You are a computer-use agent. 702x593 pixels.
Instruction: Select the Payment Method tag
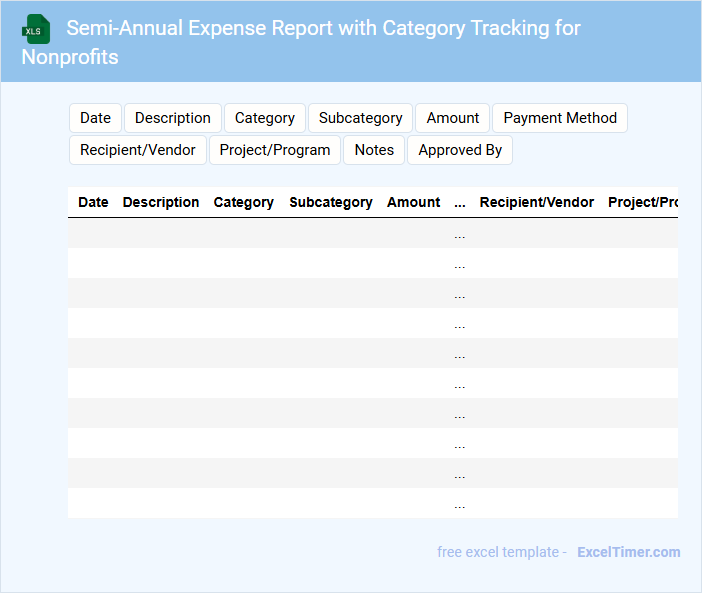pyautogui.click(x=559, y=118)
